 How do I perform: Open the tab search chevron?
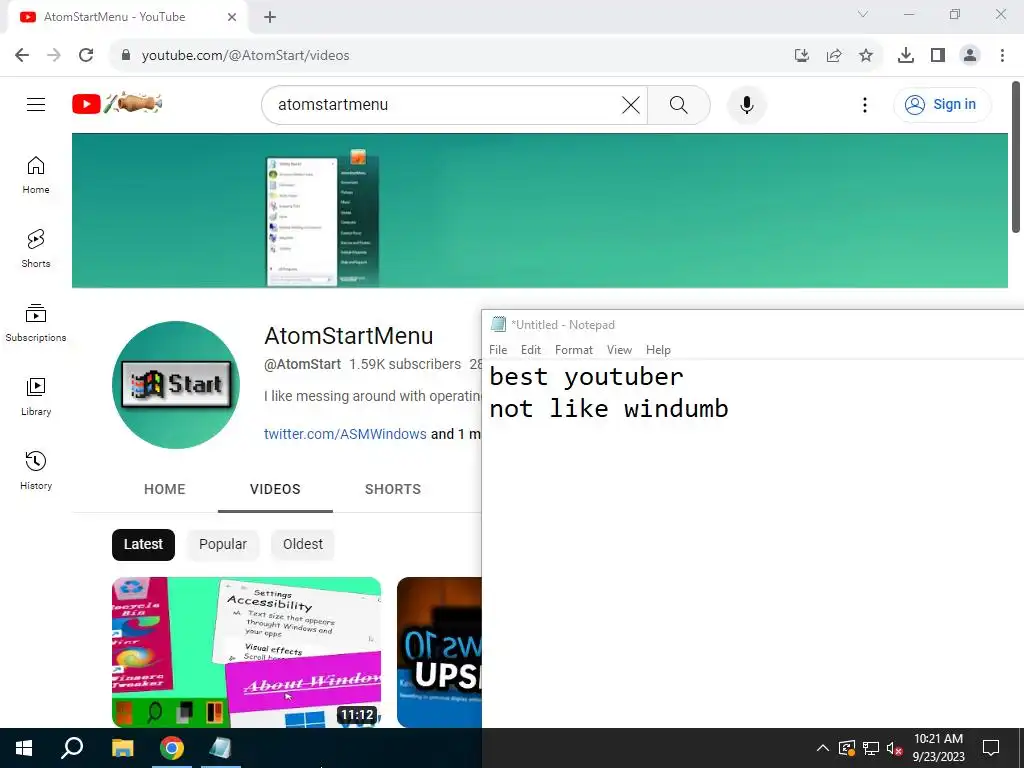point(863,14)
